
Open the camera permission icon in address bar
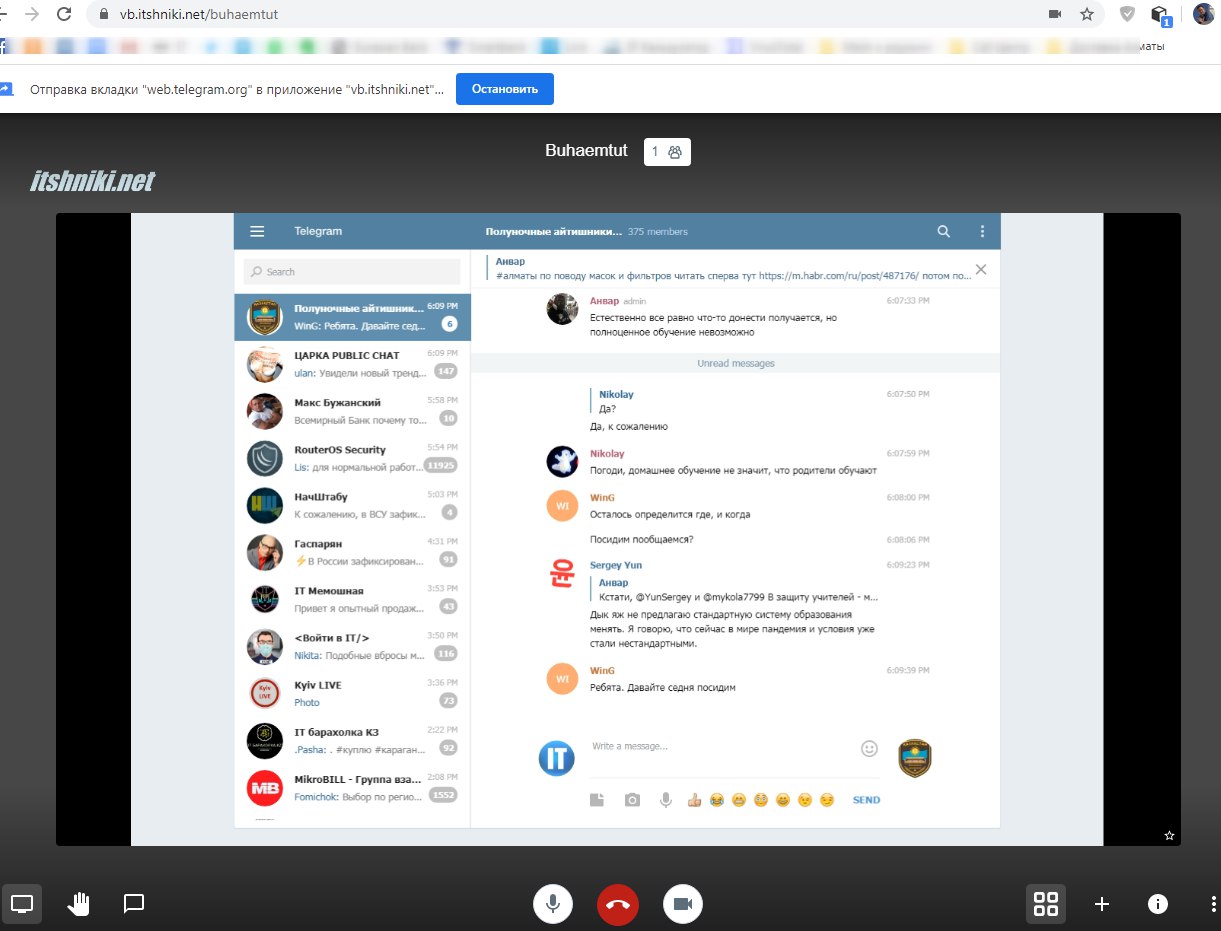click(x=1055, y=14)
